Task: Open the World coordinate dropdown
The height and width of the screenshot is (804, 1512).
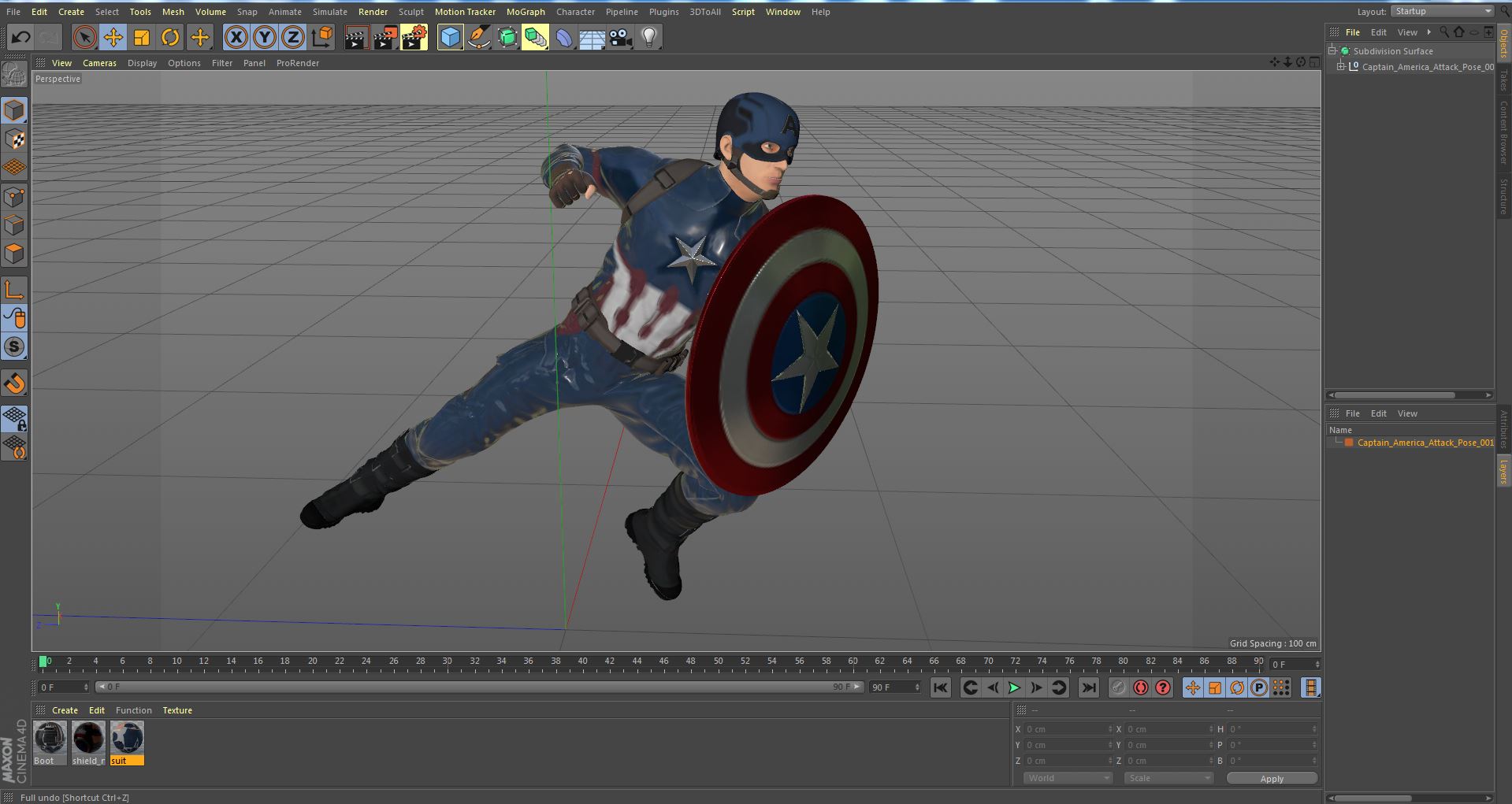Action: (1067, 778)
